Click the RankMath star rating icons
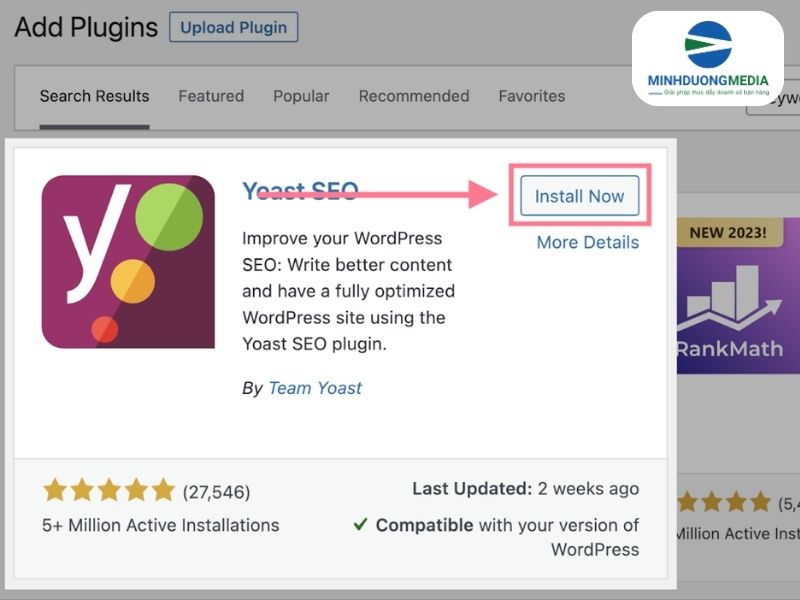The width and height of the screenshot is (800, 600). coord(724,502)
